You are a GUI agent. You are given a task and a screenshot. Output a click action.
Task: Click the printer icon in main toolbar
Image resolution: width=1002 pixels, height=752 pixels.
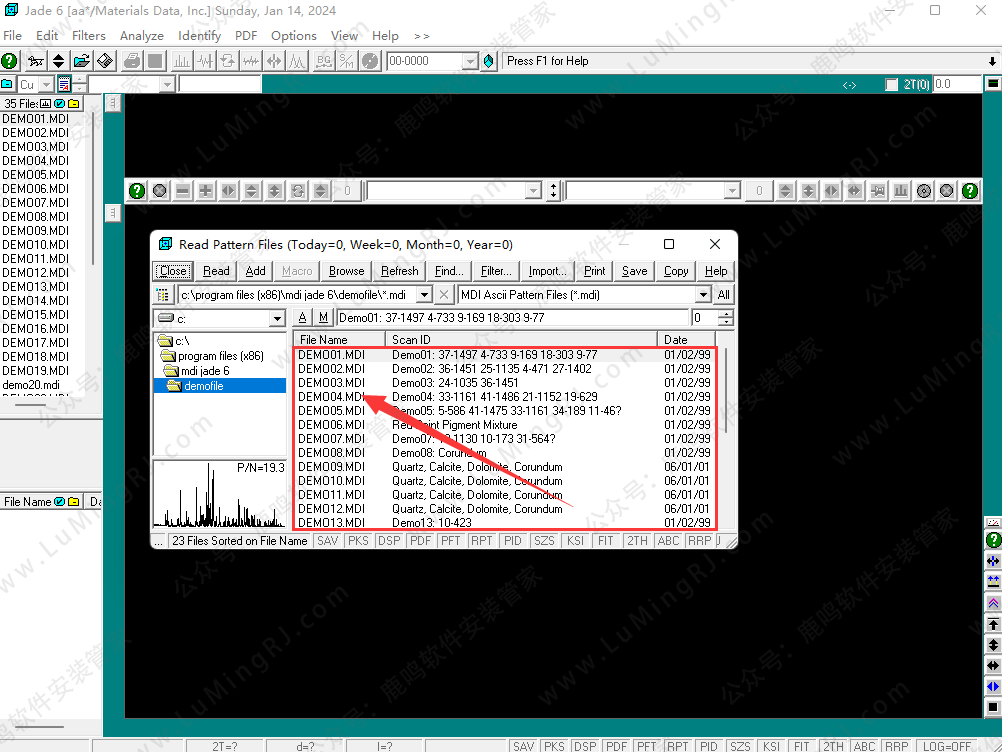[132, 61]
